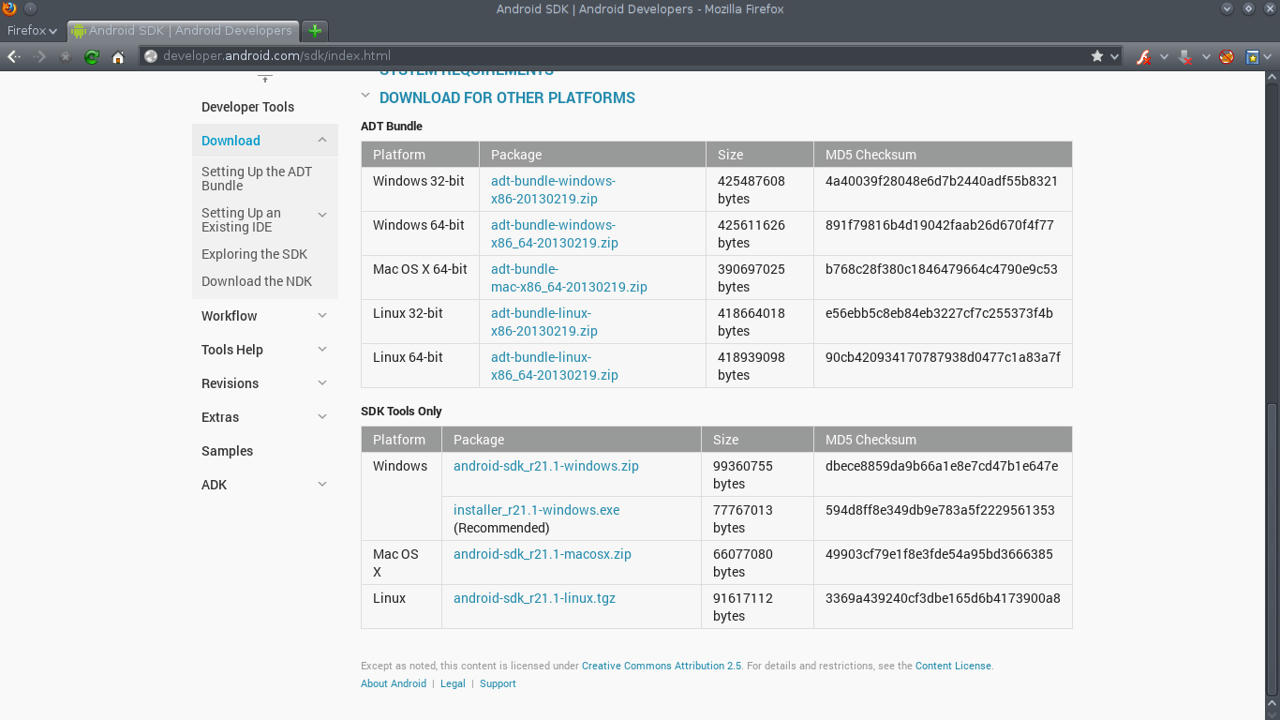Open the Legal footer link
Viewport: 1280px width, 720px height.
(453, 684)
